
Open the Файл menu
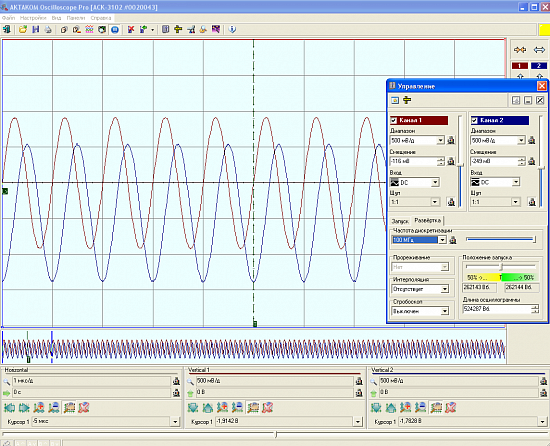click(x=8, y=18)
